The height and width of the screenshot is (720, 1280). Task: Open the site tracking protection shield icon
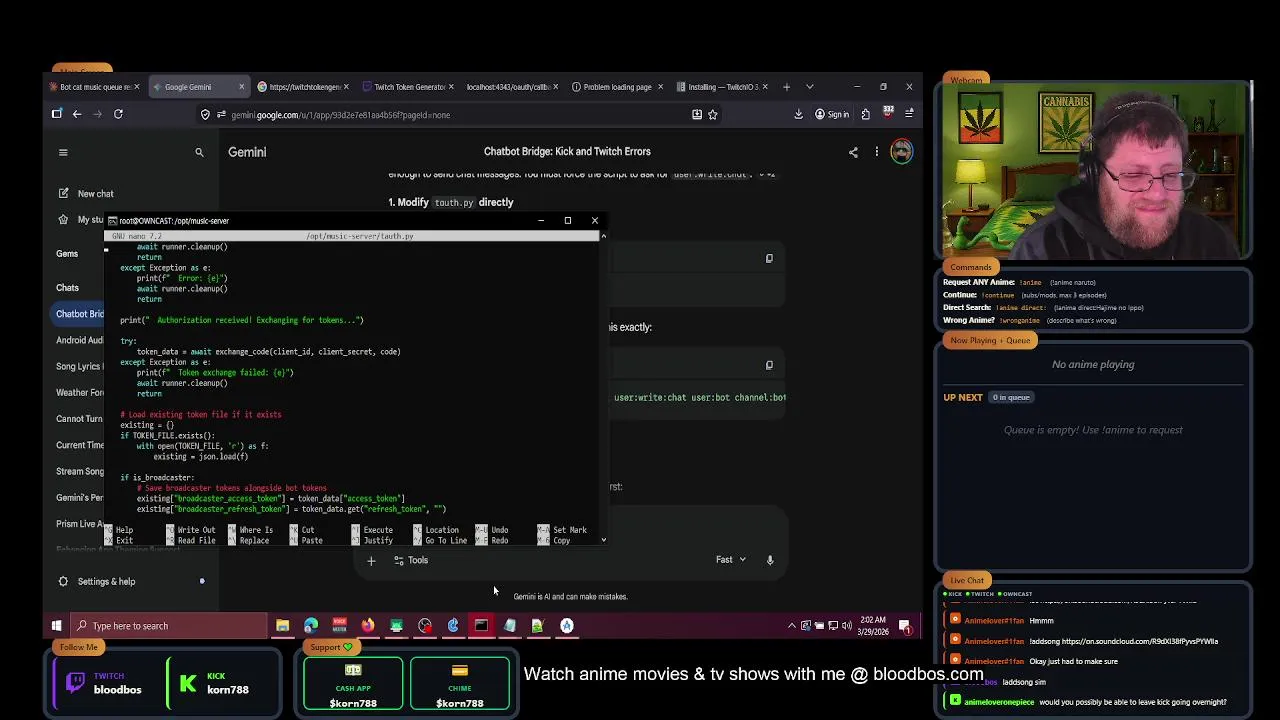point(205,115)
